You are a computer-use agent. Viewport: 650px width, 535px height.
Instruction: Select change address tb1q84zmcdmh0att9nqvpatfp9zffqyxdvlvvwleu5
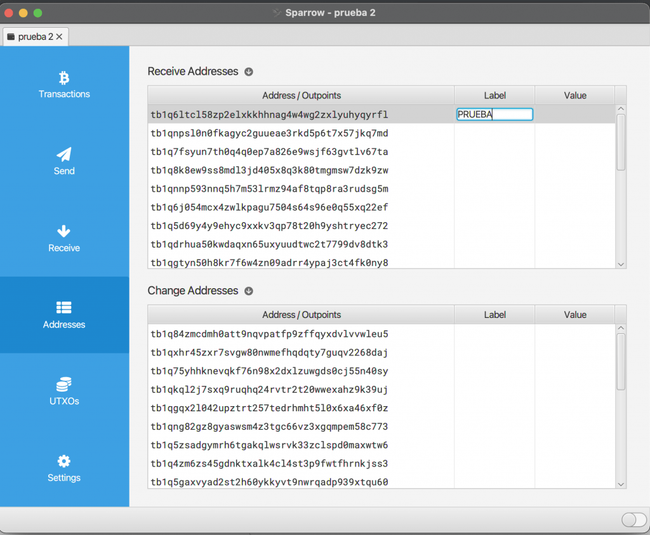pyautogui.click(x=269, y=334)
